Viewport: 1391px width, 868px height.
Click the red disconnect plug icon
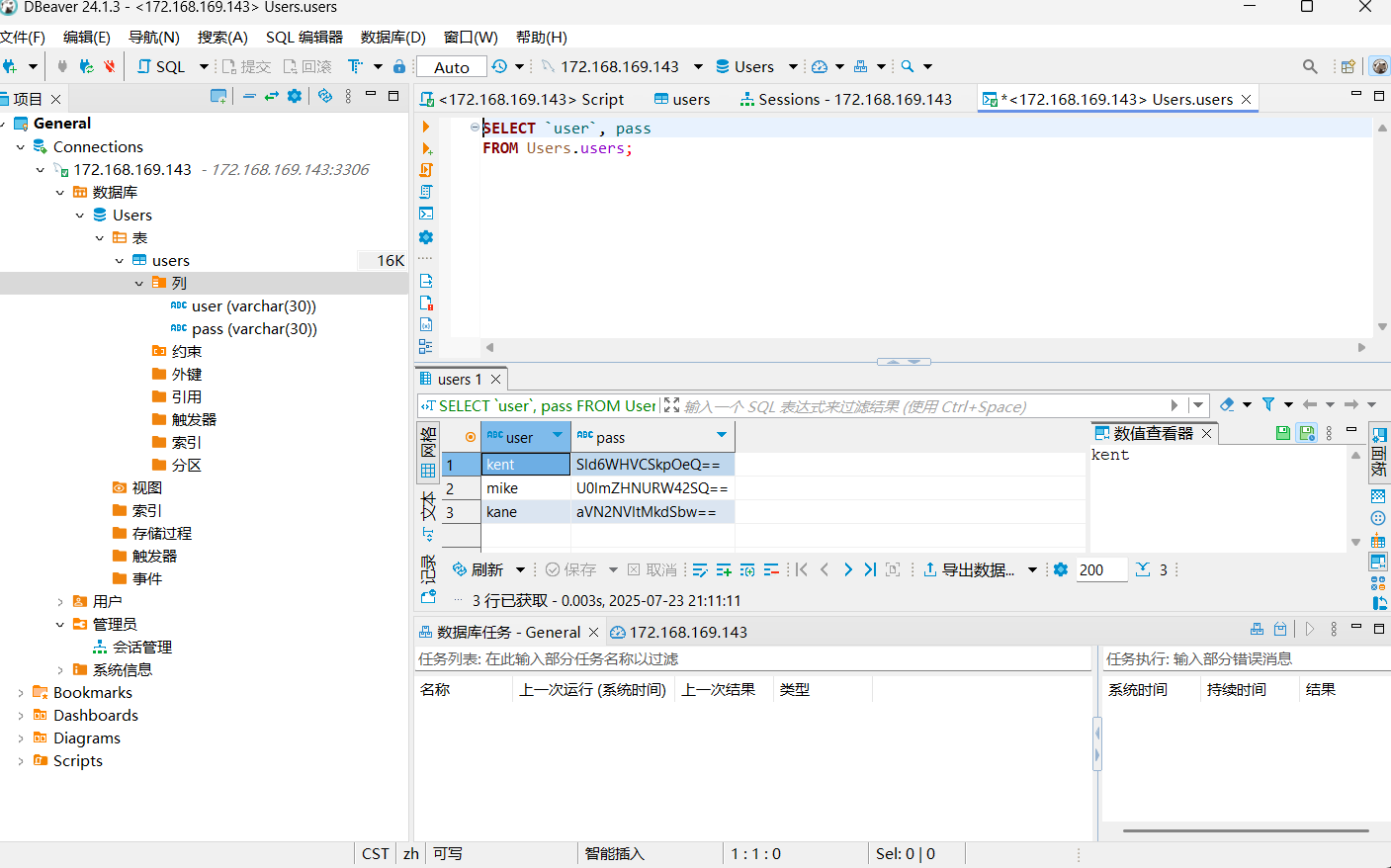pyautogui.click(x=110, y=66)
